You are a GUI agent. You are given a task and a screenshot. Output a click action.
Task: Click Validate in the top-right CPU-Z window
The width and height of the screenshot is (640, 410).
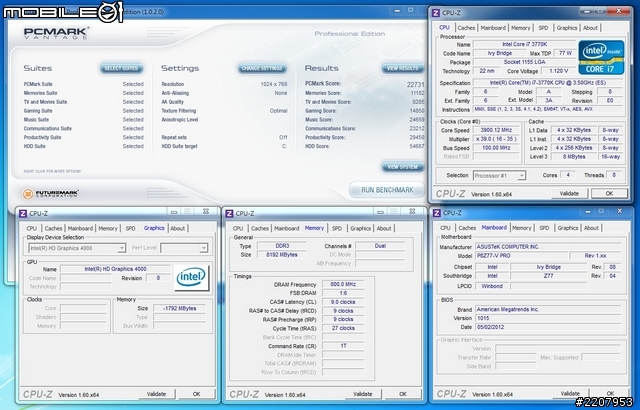tap(569, 194)
